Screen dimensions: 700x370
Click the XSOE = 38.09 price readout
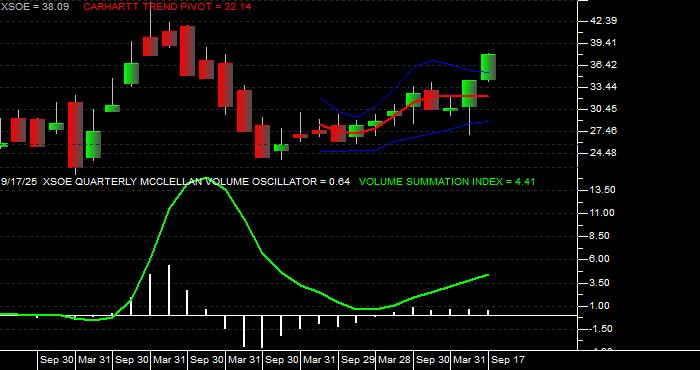click(35, 7)
